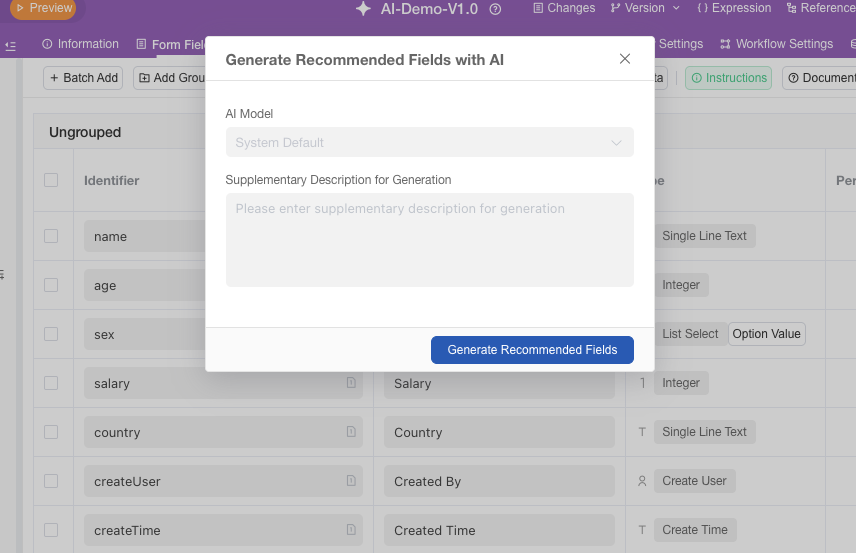Viewport: 856px width, 553px height.
Task: Expand the Version dropdown
Action: [x=645, y=8]
